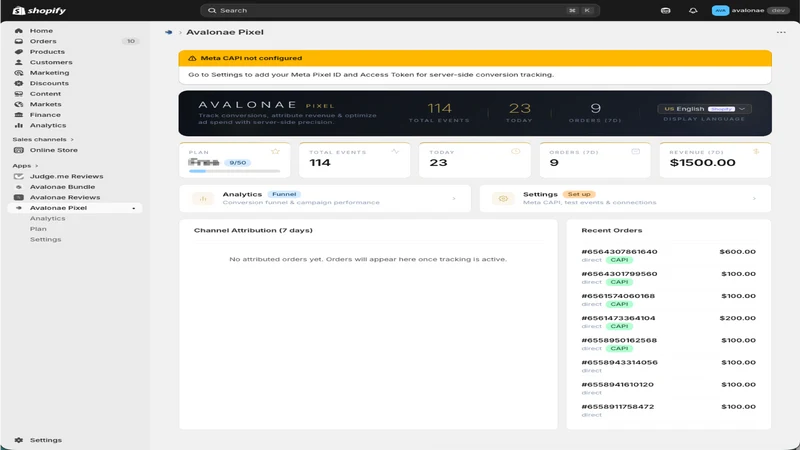Pin Avalonae Pixel app in sidebar
Screen dimensions: 800x450
tap(134, 208)
